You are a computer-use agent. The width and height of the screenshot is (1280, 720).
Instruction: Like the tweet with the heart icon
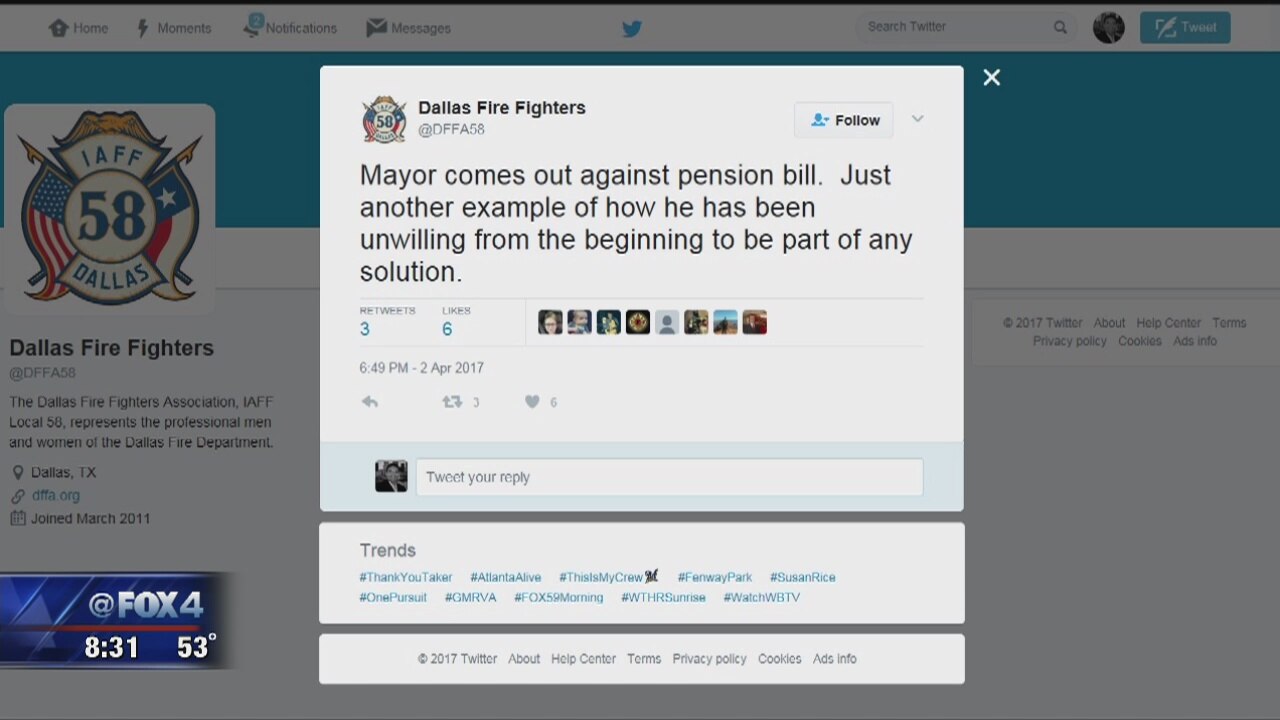532,402
